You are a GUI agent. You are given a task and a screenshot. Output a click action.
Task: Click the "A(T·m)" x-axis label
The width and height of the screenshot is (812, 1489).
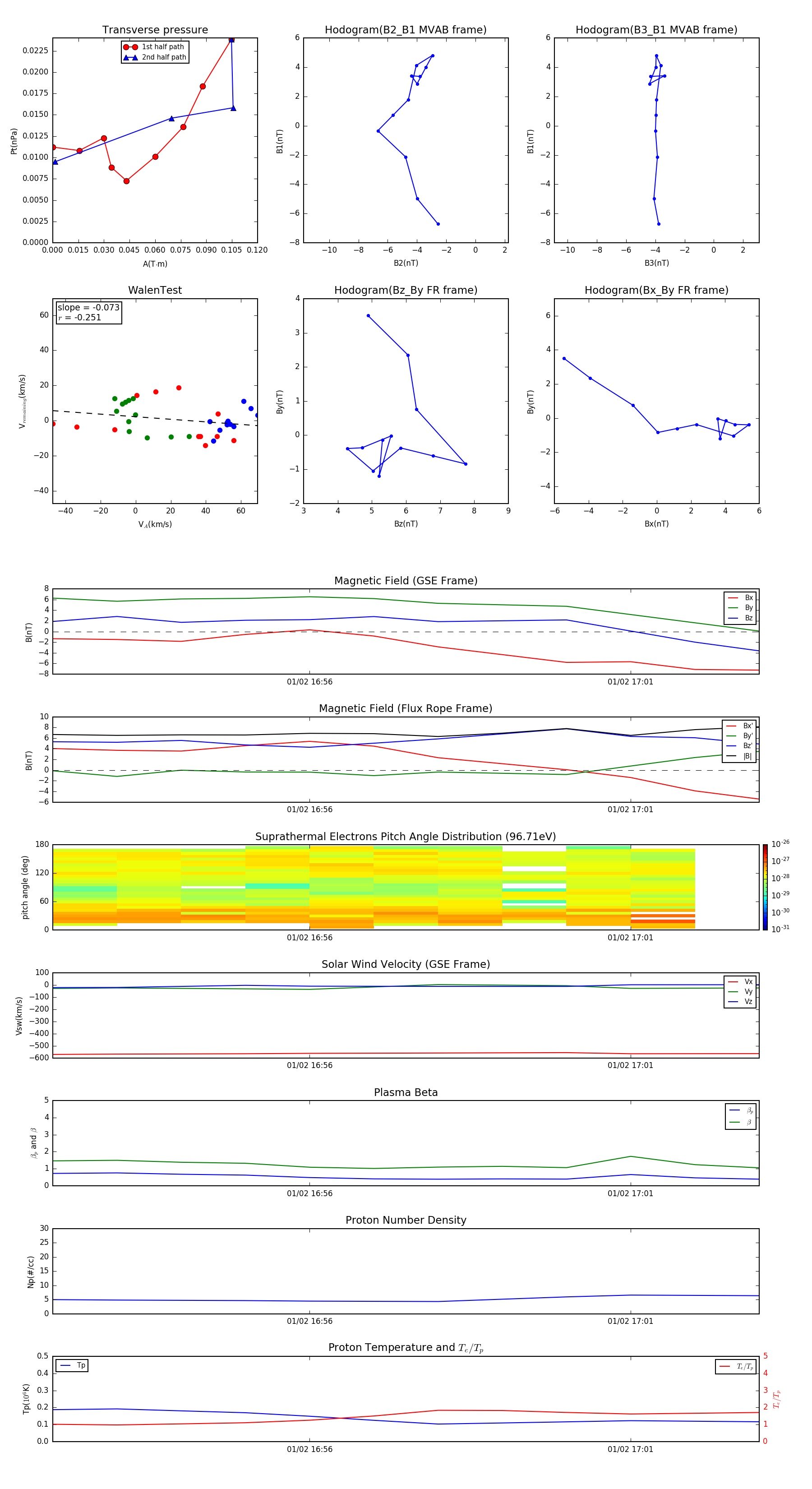point(155,264)
